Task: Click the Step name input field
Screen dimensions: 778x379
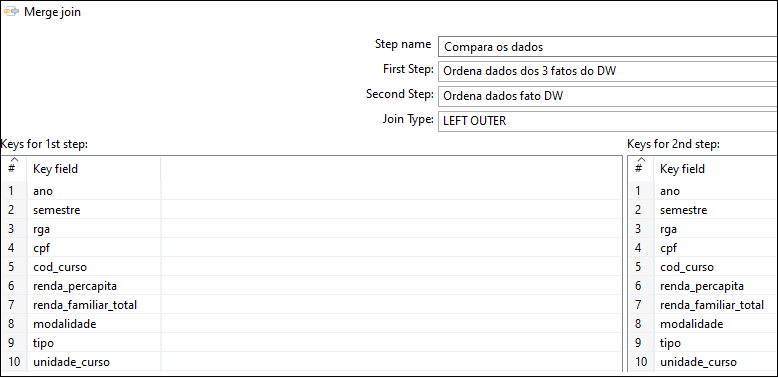Action: pos(608,47)
